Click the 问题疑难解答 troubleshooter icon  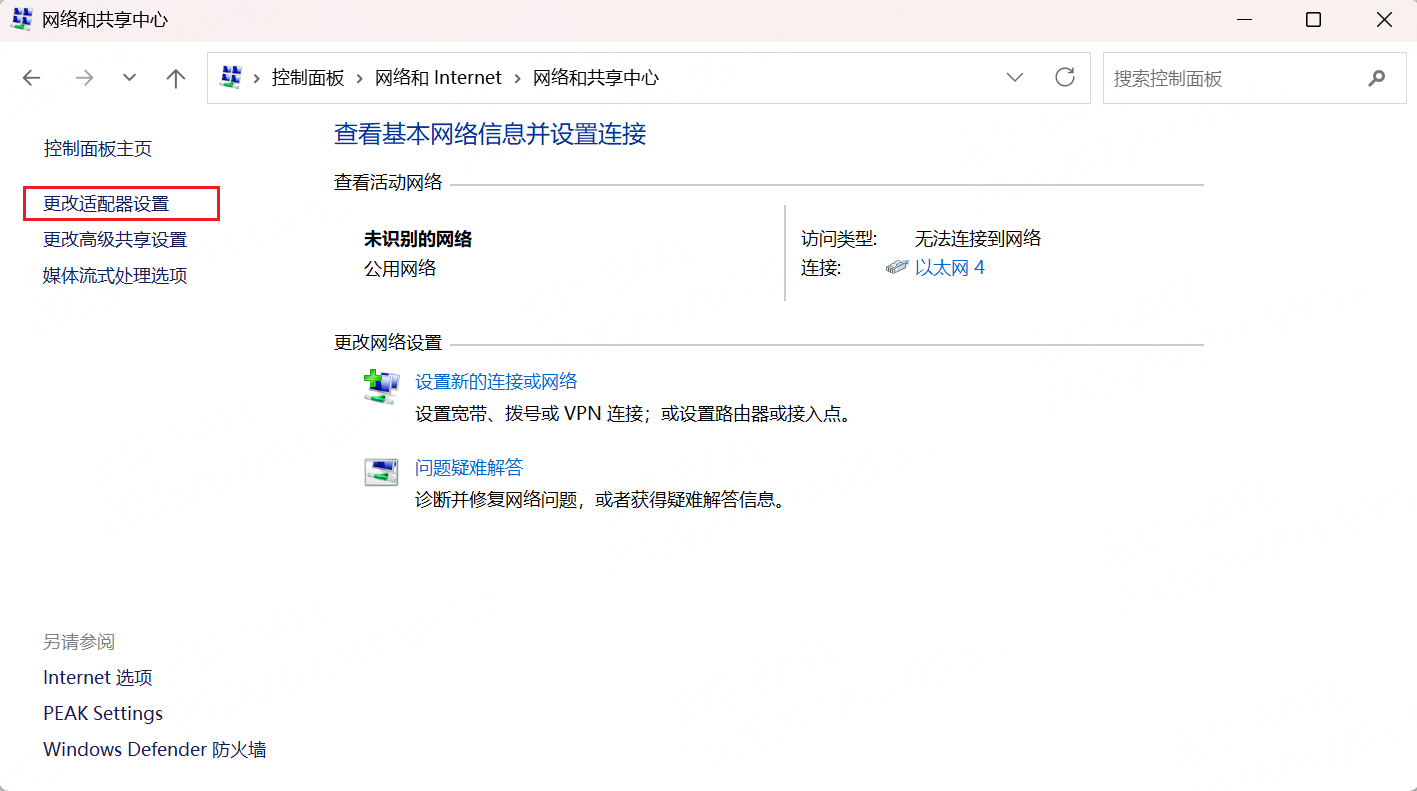381,472
